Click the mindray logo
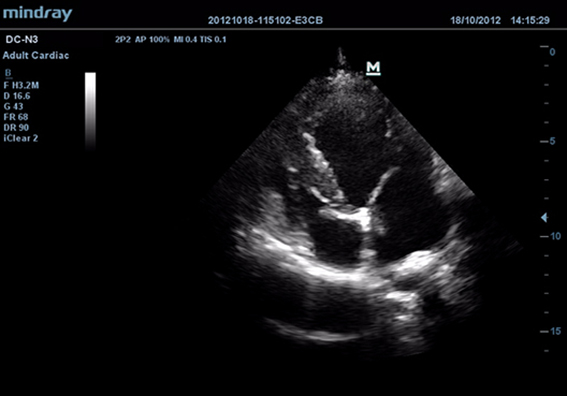 click(38, 14)
